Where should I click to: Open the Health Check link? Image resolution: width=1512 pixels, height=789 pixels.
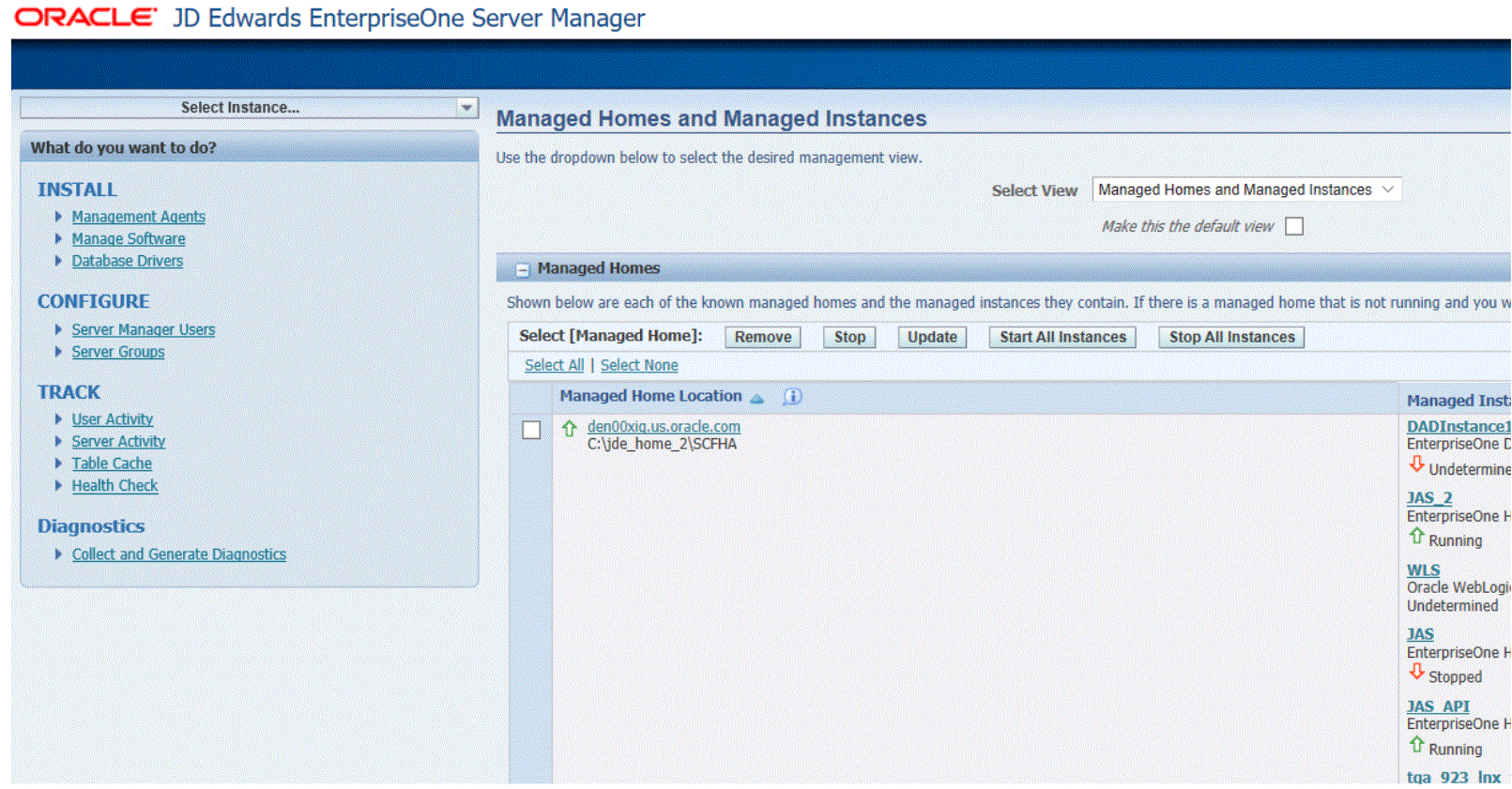pos(115,485)
